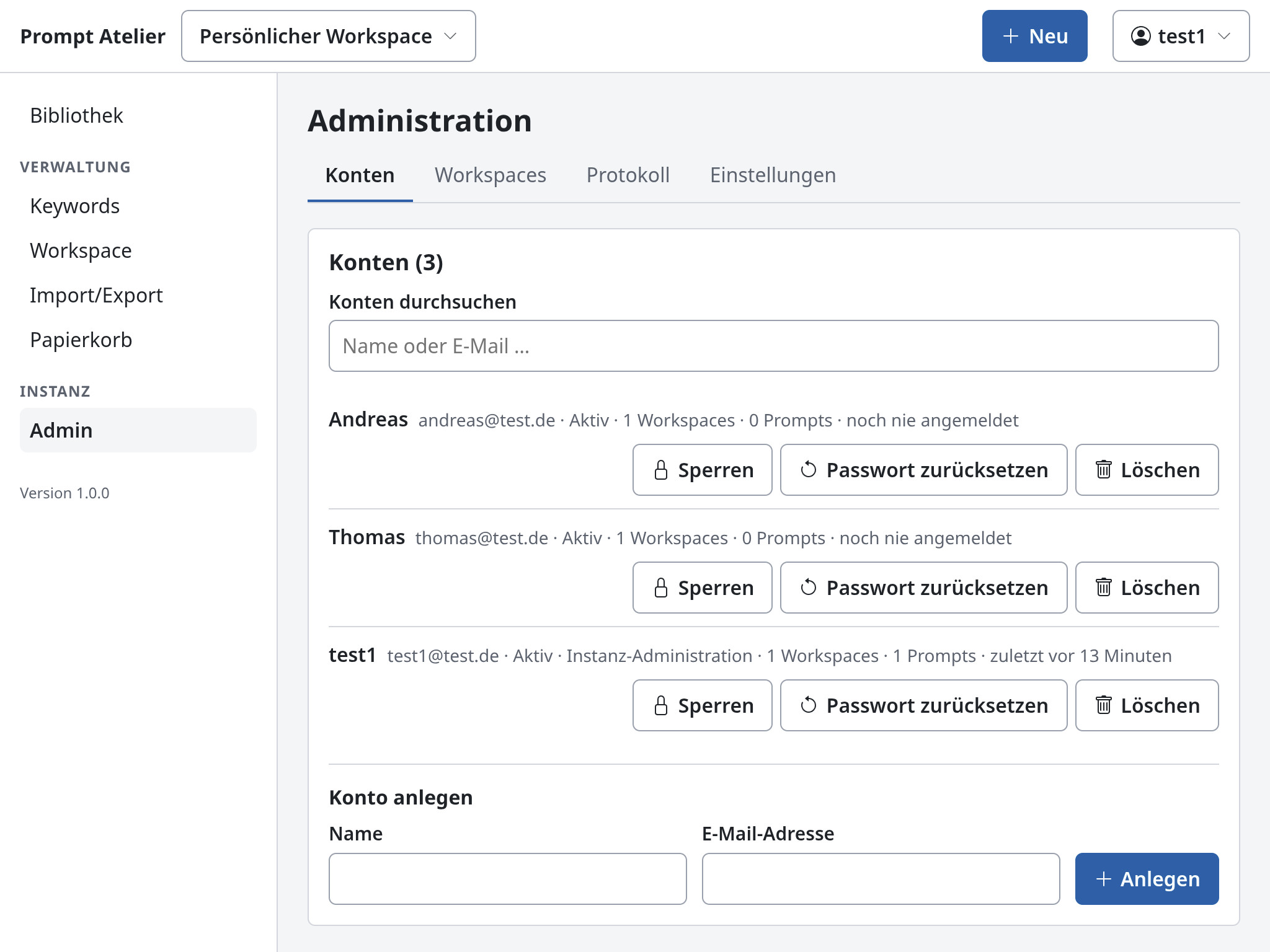
Task: Click the plus icon in the Neu button
Action: click(x=1011, y=36)
